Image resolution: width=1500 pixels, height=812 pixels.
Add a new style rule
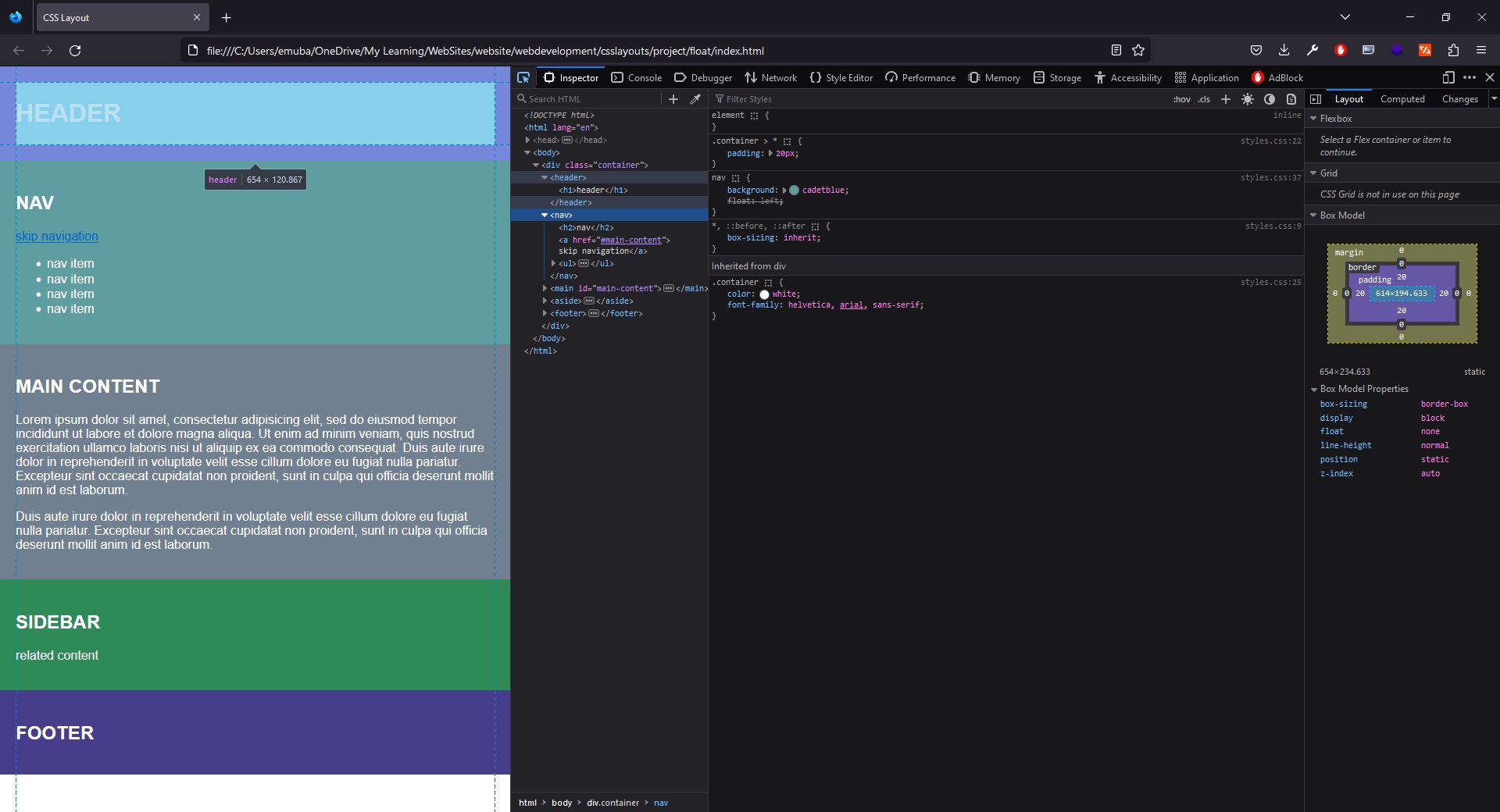point(1226,99)
